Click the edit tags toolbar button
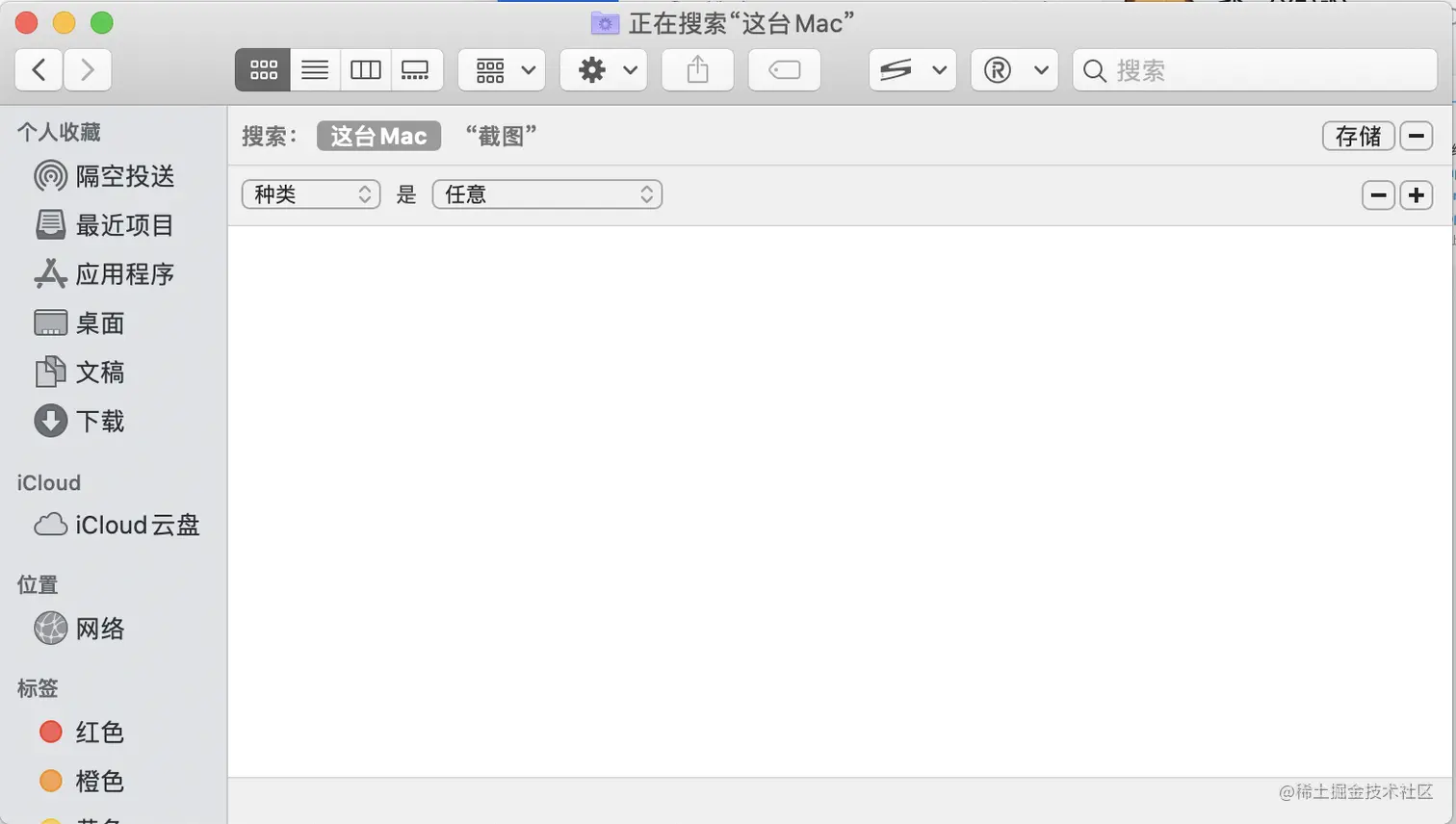 pyautogui.click(x=785, y=70)
